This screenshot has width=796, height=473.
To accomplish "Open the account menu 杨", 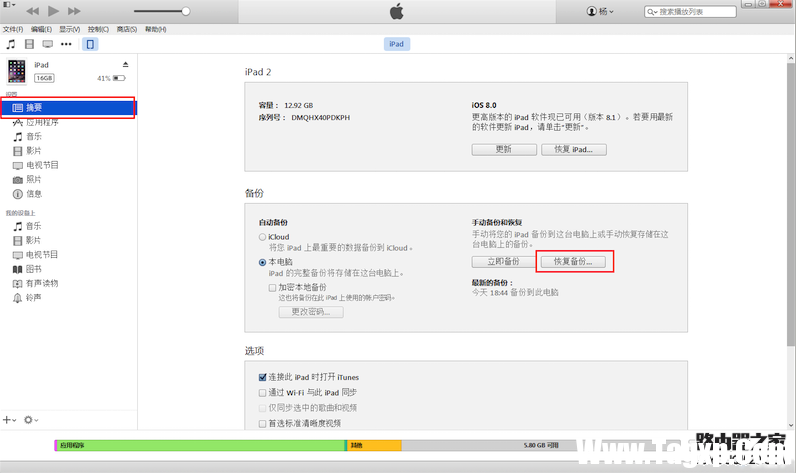I will [600, 11].
